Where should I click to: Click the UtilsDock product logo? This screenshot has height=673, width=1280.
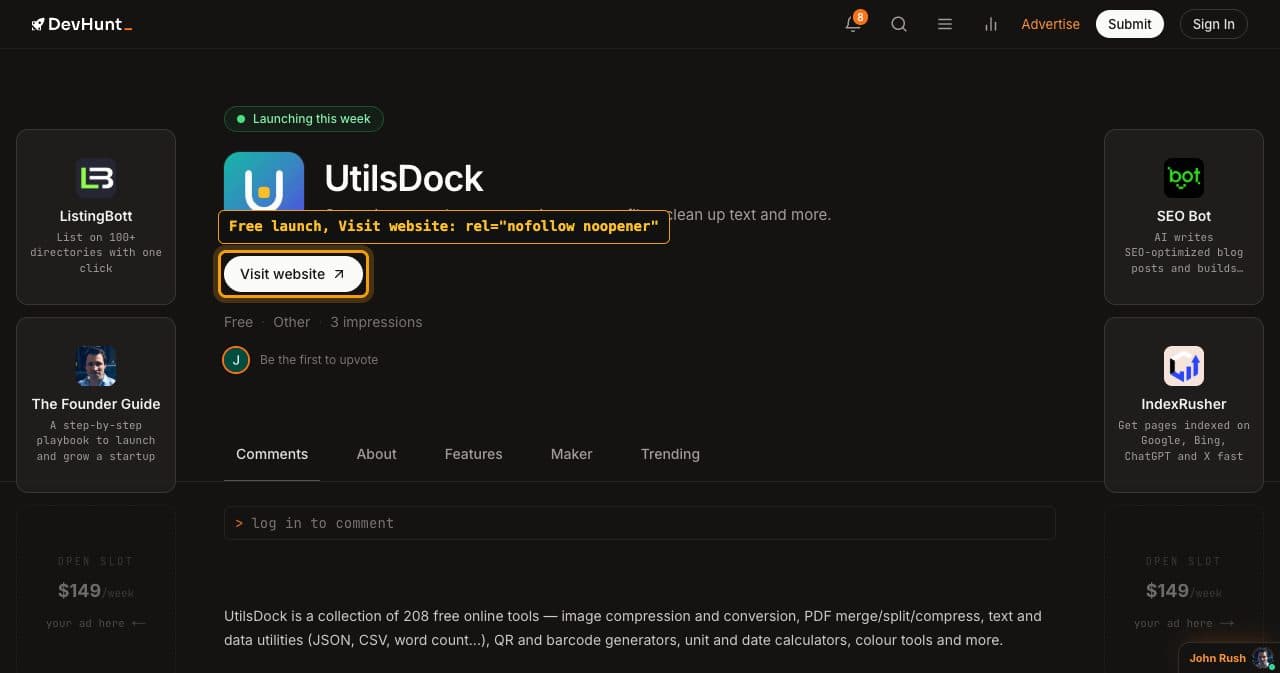click(264, 182)
